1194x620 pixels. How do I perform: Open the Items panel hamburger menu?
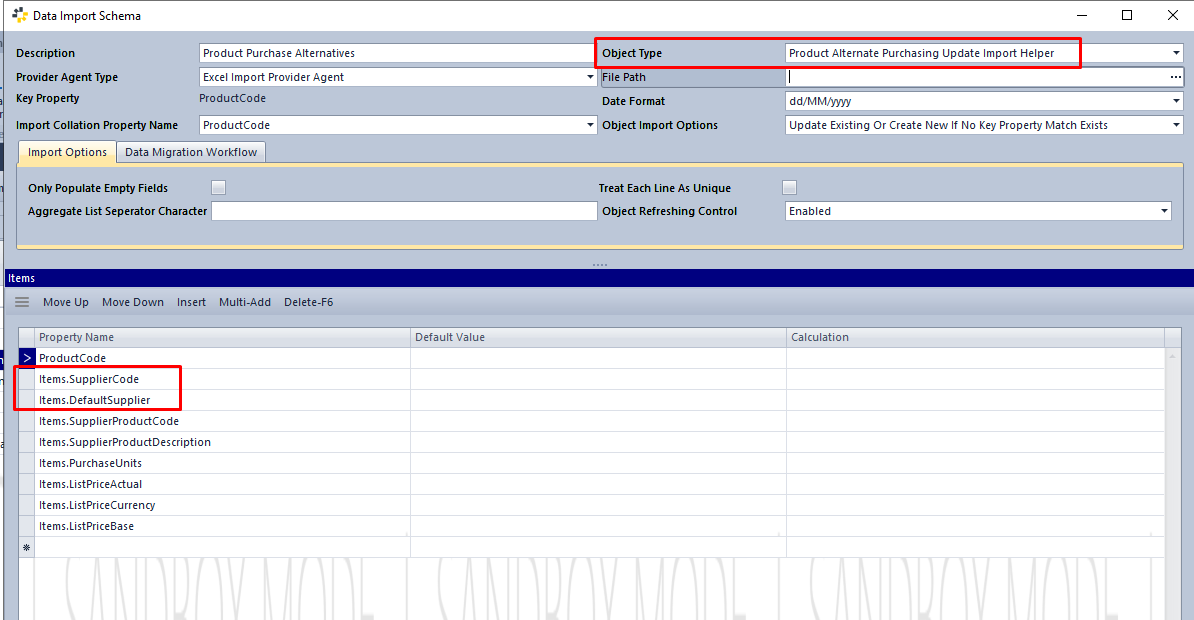pyautogui.click(x=21, y=301)
